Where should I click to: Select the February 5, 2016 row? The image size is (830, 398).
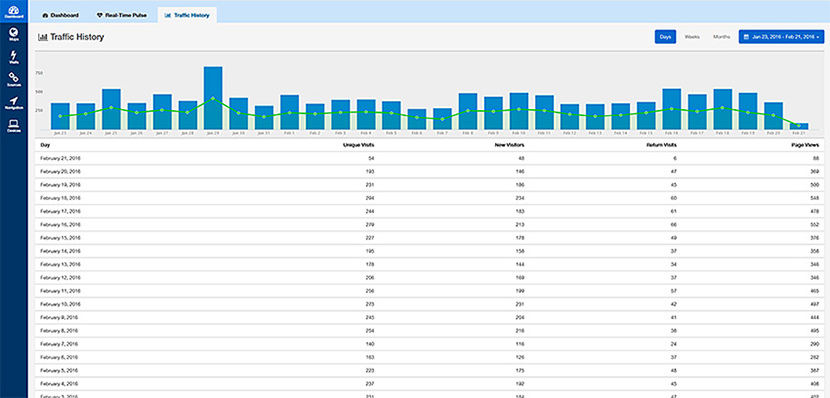430,370
